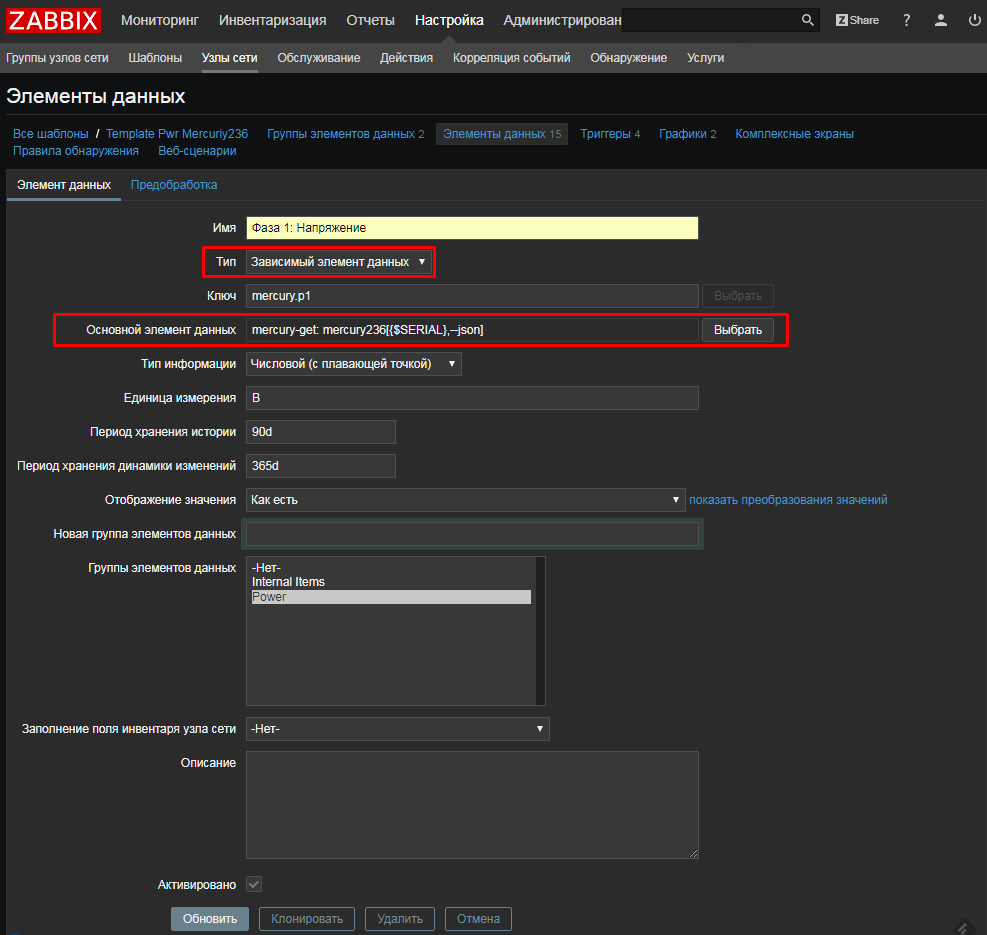987x935 pixels.
Task: Click the Клонировать button
Action: tap(307, 919)
